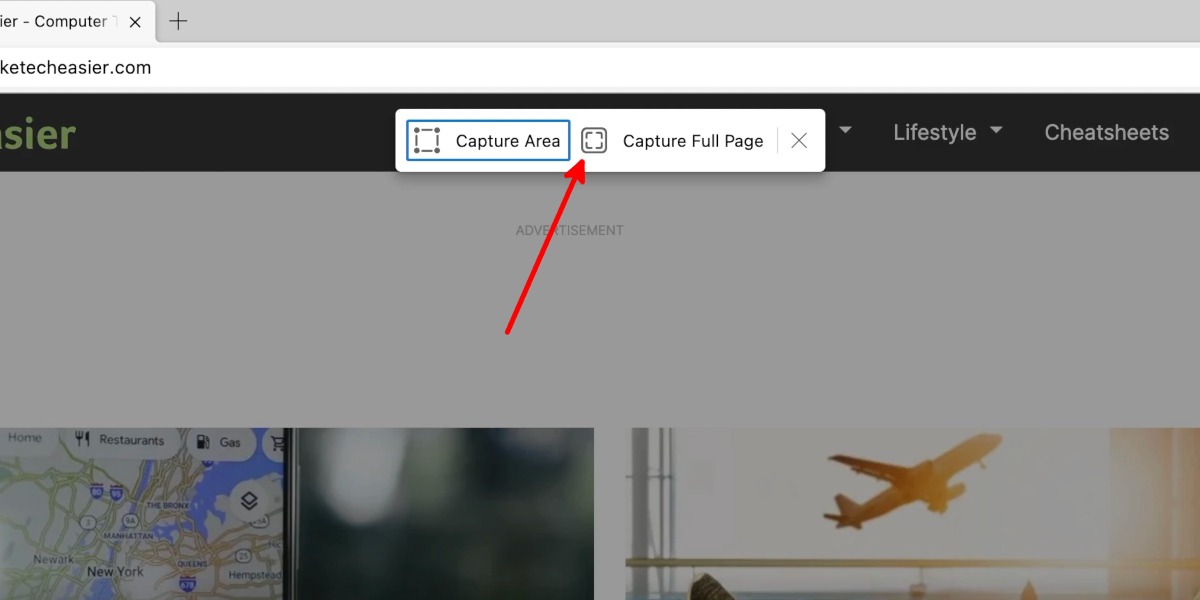Click the Gas pin icon in the map thumbnail

point(204,440)
